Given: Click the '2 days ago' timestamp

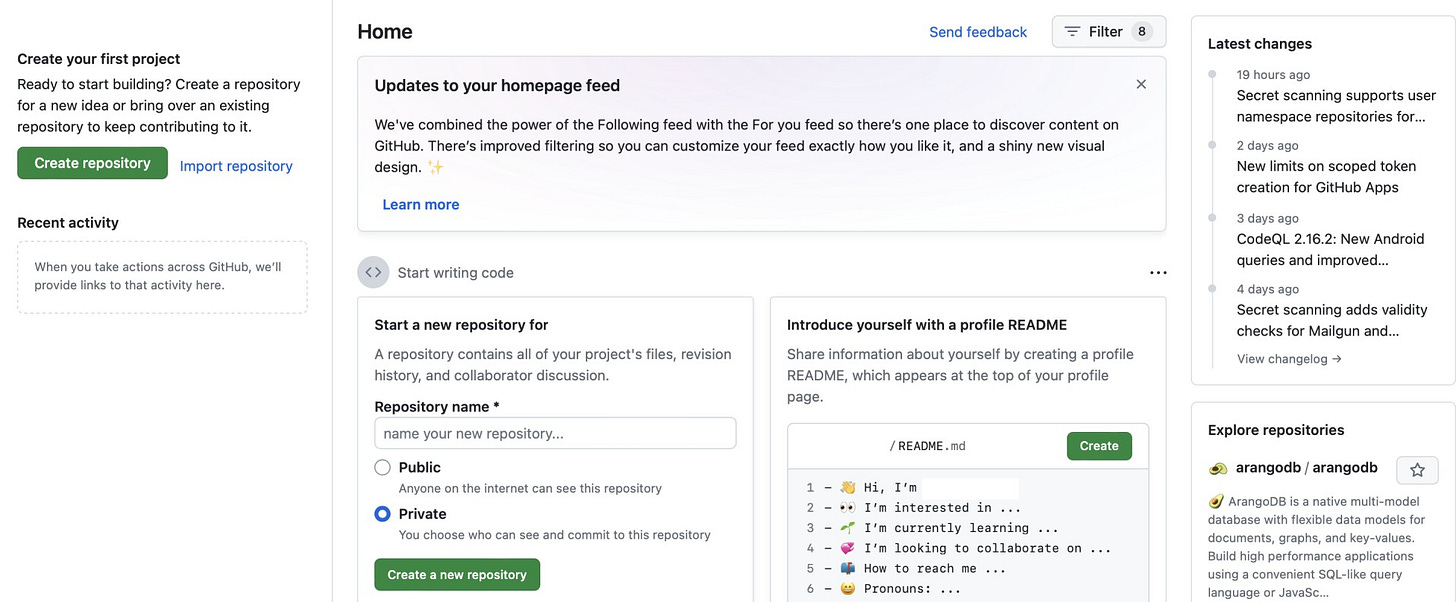Looking at the screenshot, I should pyautogui.click(x=1268, y=145).
